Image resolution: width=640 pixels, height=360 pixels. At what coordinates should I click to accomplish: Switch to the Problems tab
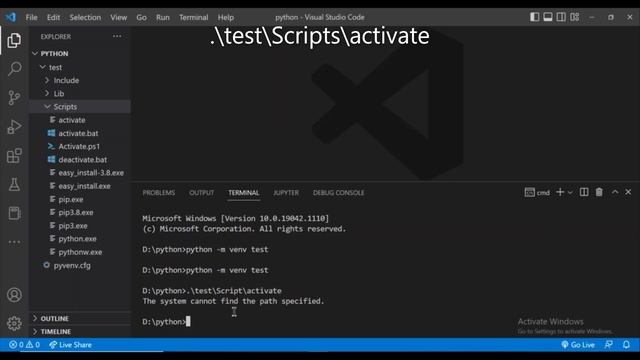coord(159,193)
